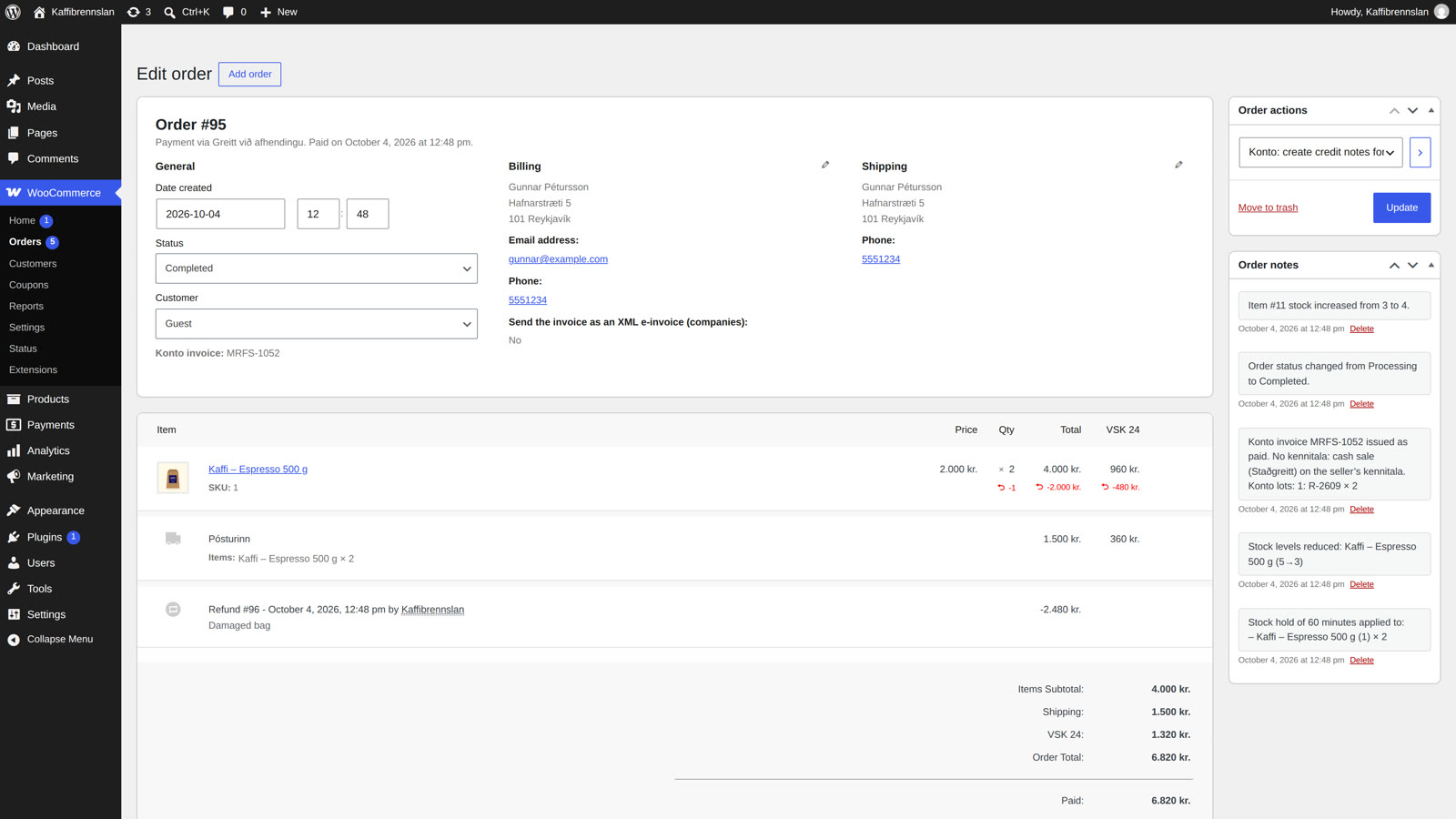This screenshot has height=819, width=1456.
Task: Edit shipping address with pencil icon
Action: point(1178,165)
